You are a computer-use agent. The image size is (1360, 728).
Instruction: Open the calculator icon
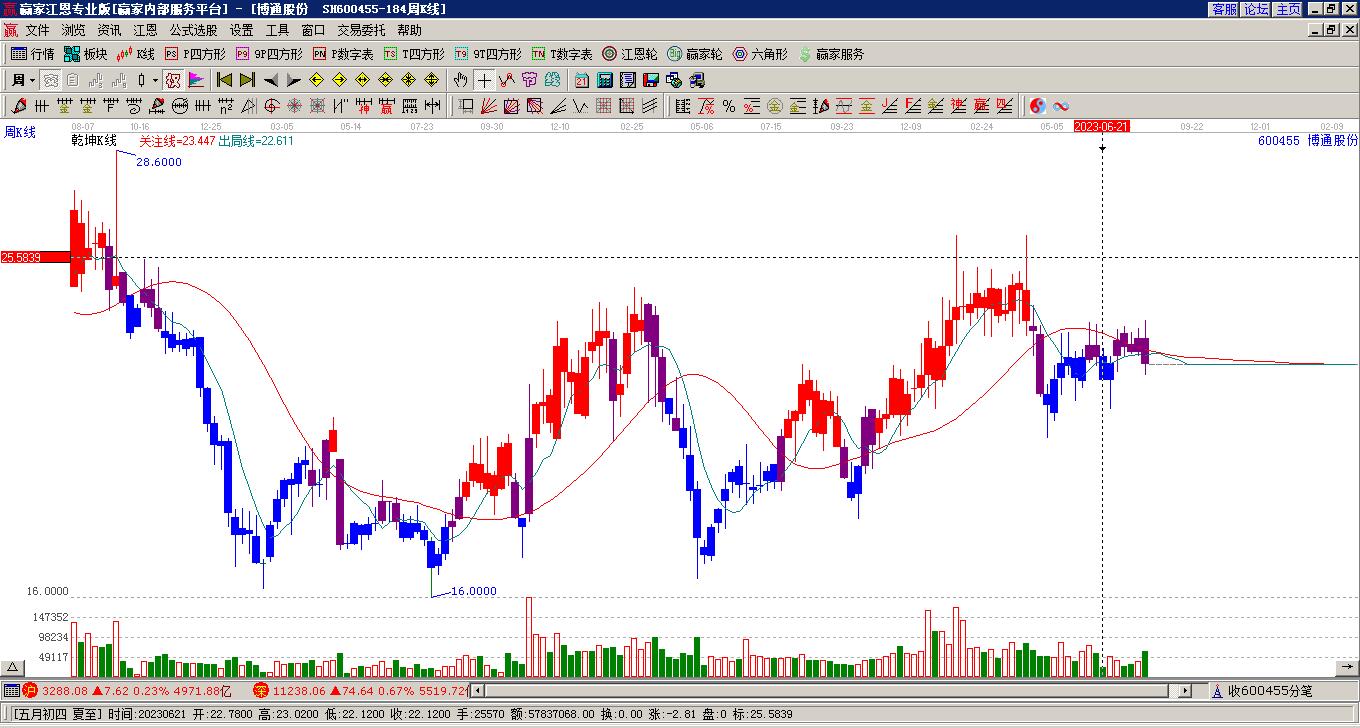click(x=605, y=80)
